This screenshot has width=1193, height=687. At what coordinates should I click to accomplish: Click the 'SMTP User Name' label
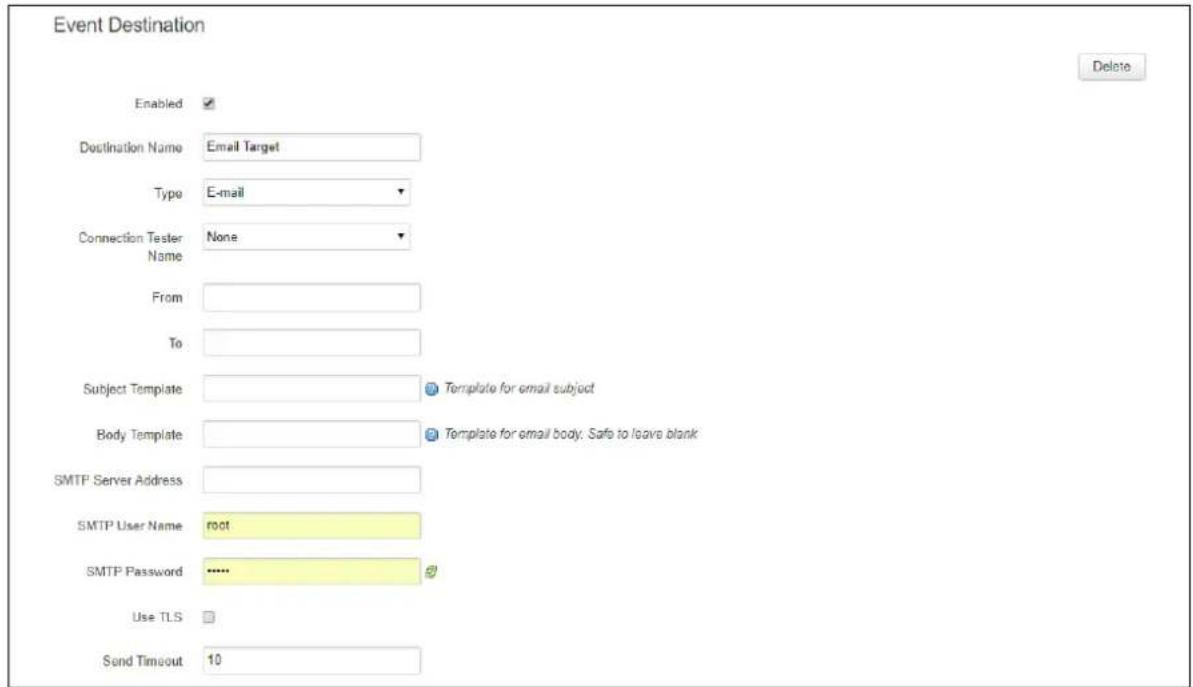(x=130, y=526)
